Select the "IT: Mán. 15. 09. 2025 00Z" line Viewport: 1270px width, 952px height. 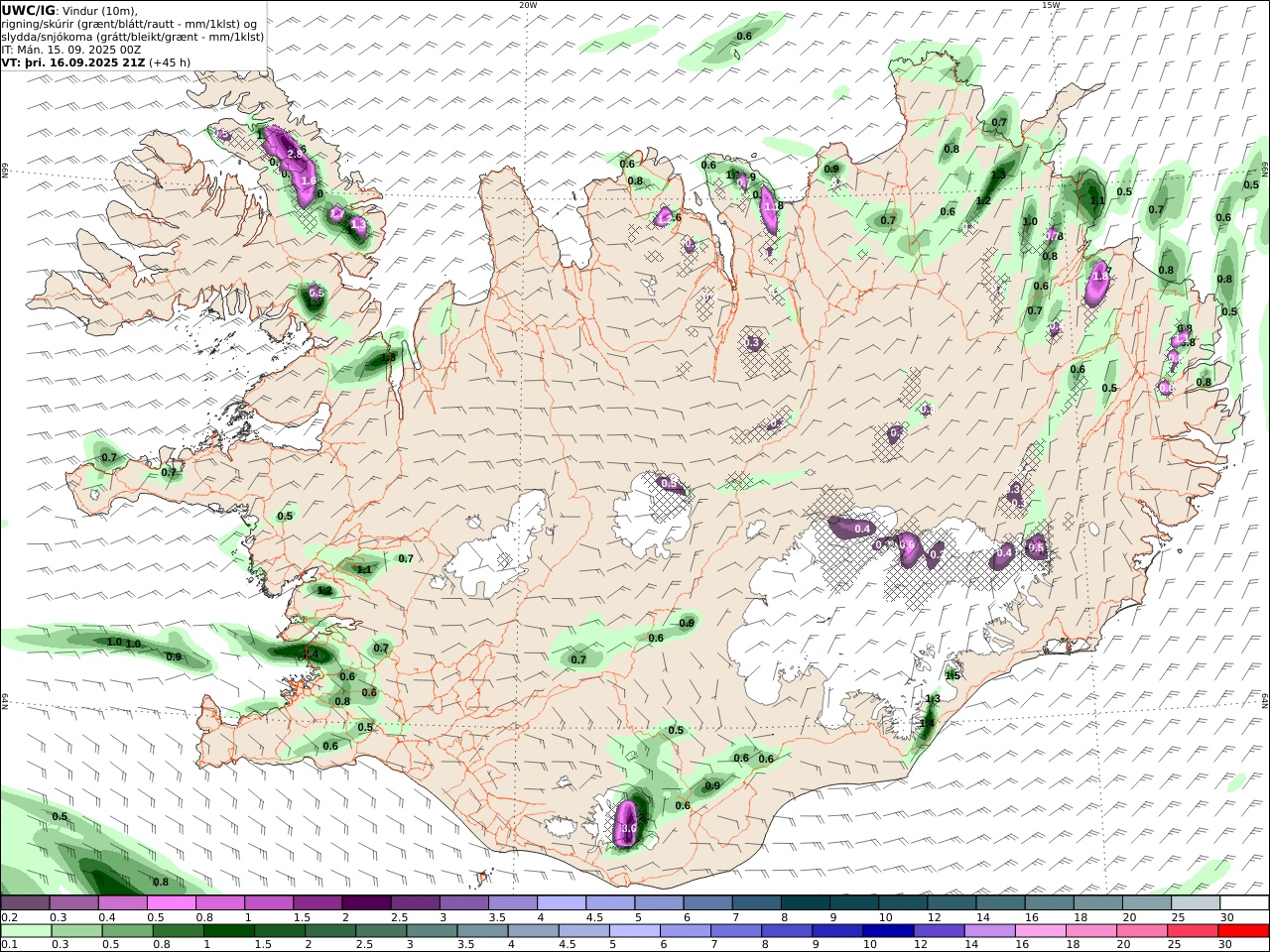[x=70, y=49]
